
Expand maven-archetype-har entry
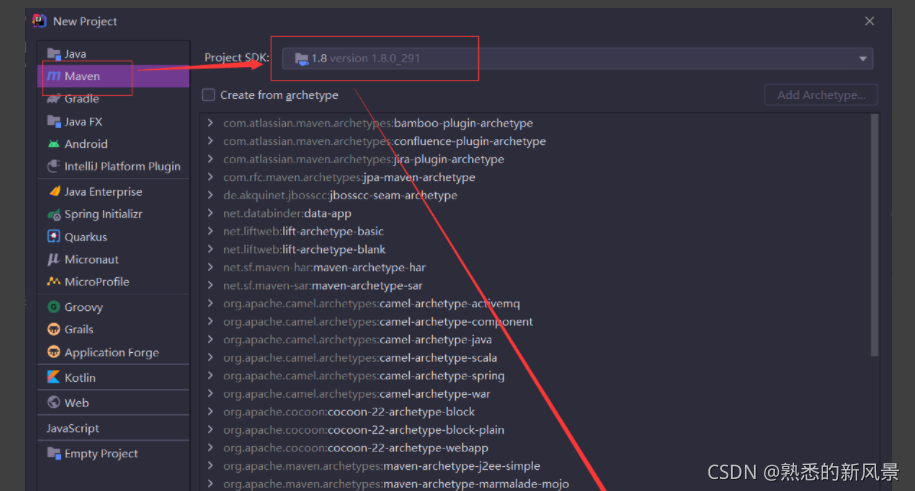click(x=210, y=267)
